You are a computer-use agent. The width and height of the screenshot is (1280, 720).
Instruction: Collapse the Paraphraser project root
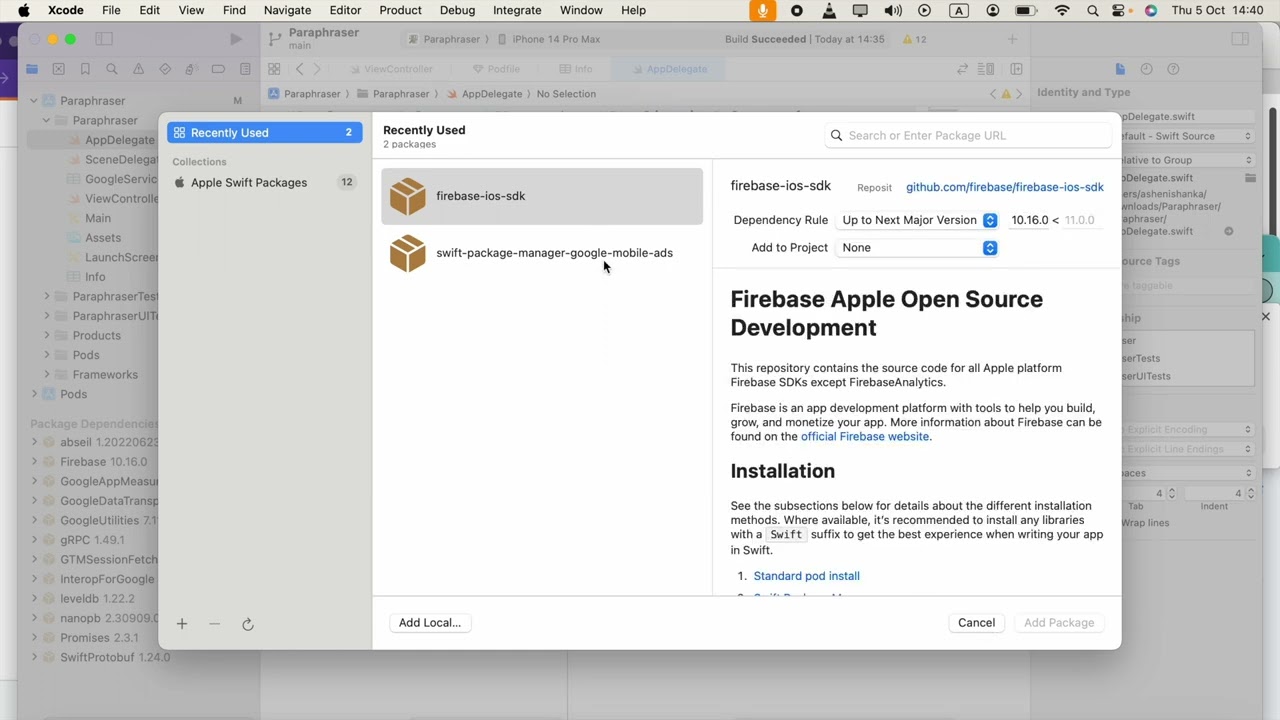34,101
